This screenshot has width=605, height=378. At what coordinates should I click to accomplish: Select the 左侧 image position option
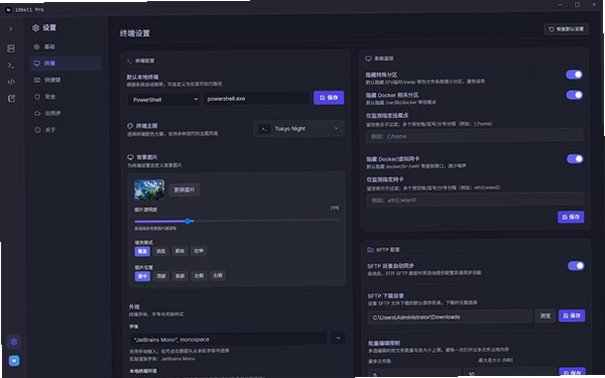tap(199, 276)
